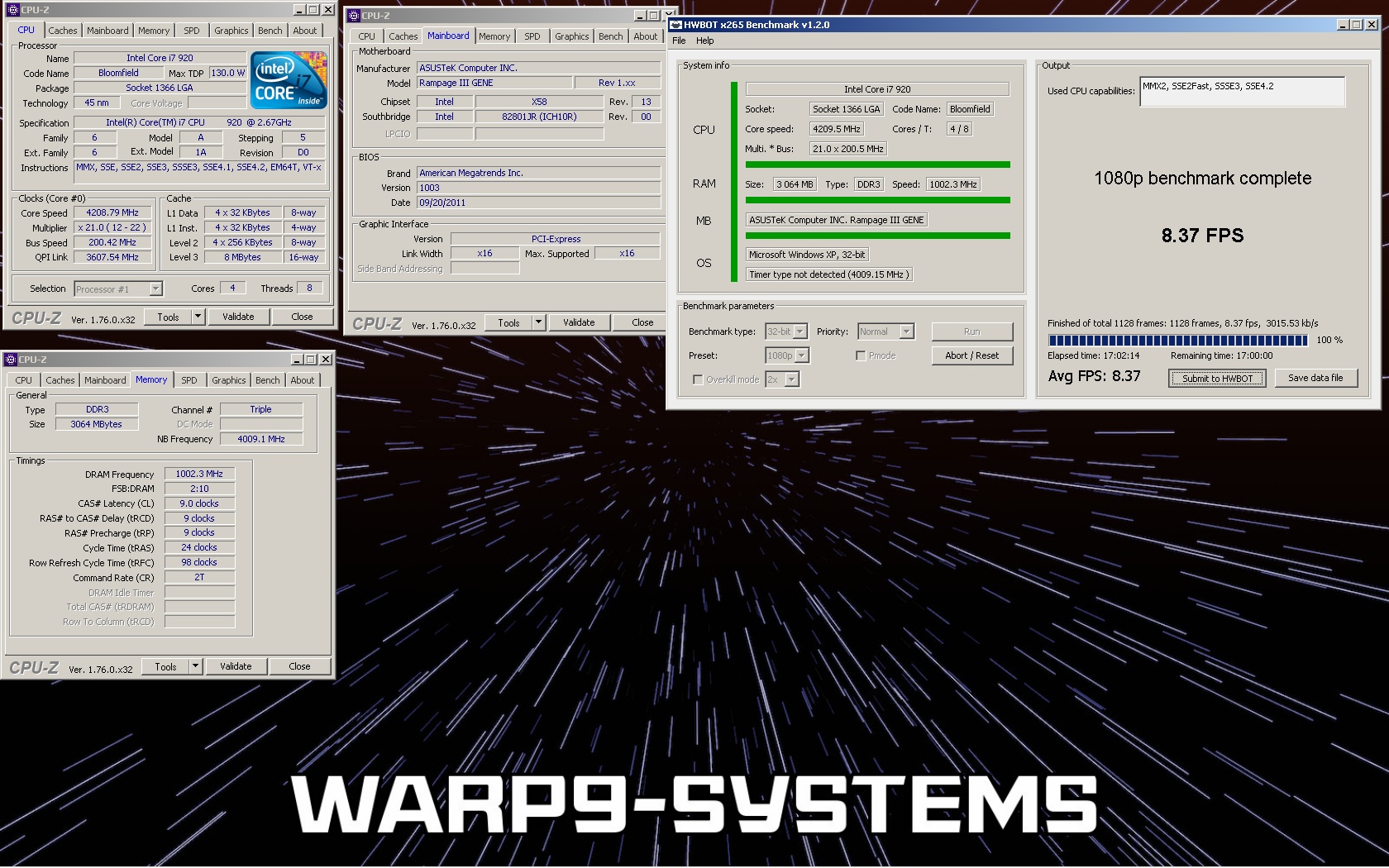The image size is (1389, 868).
Task: Click Validate in the Mainboard CPU-Z window
Action: (x=579, y=322)
